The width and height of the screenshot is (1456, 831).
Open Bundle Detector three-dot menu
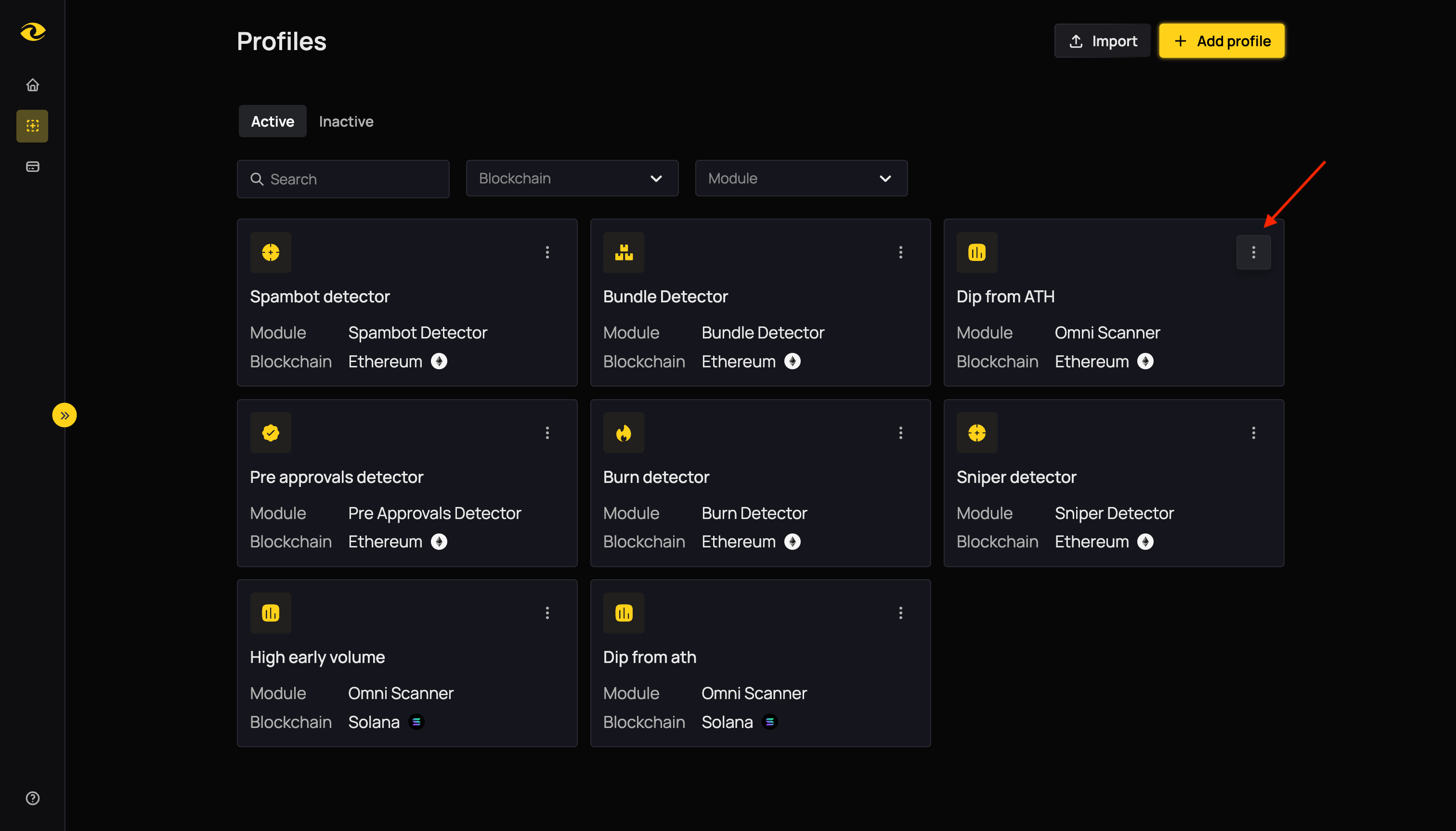(900, 252)
